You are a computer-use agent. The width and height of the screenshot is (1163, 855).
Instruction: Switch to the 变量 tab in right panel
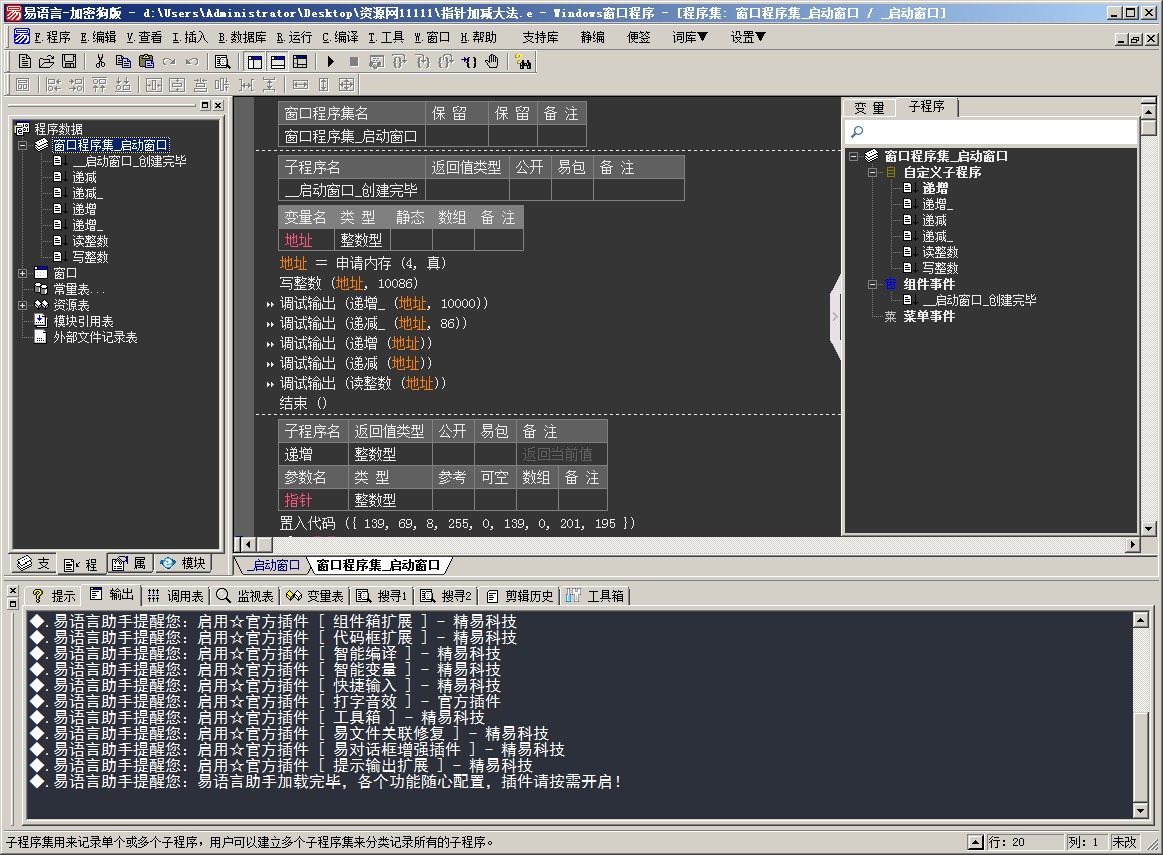(x=869, y=108)
